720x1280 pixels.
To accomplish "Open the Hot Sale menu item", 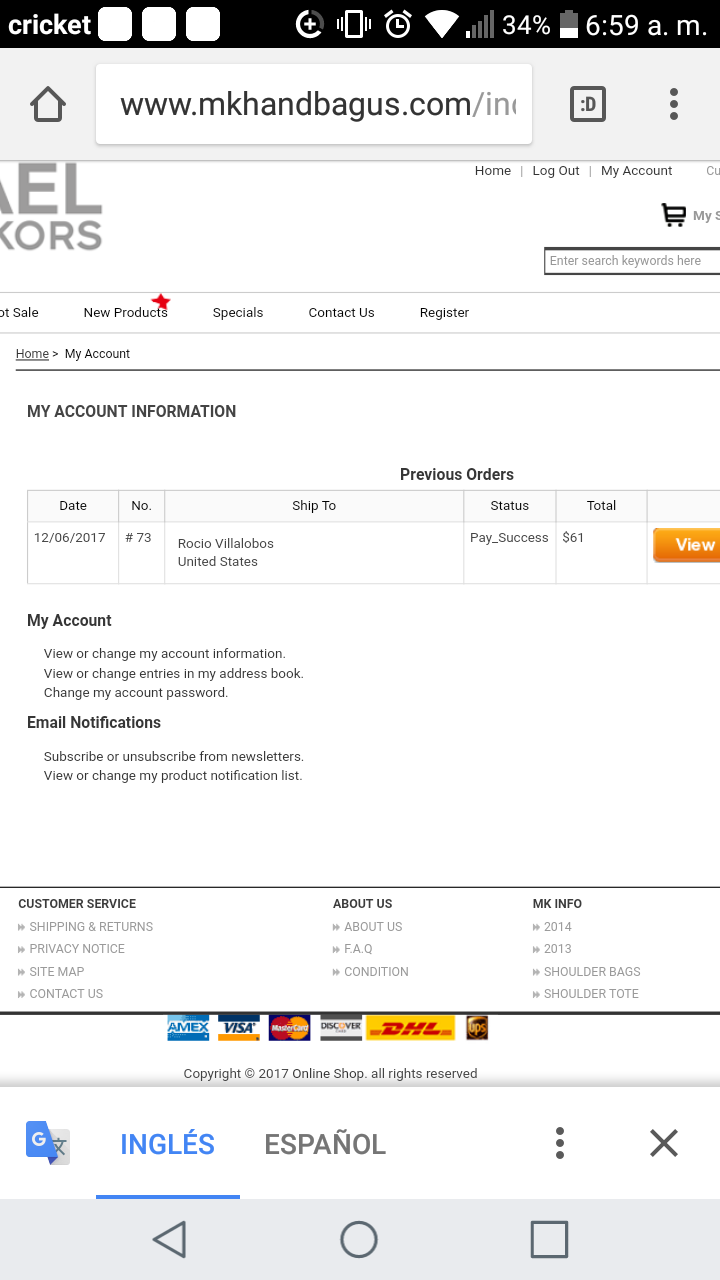I will 19,313.
